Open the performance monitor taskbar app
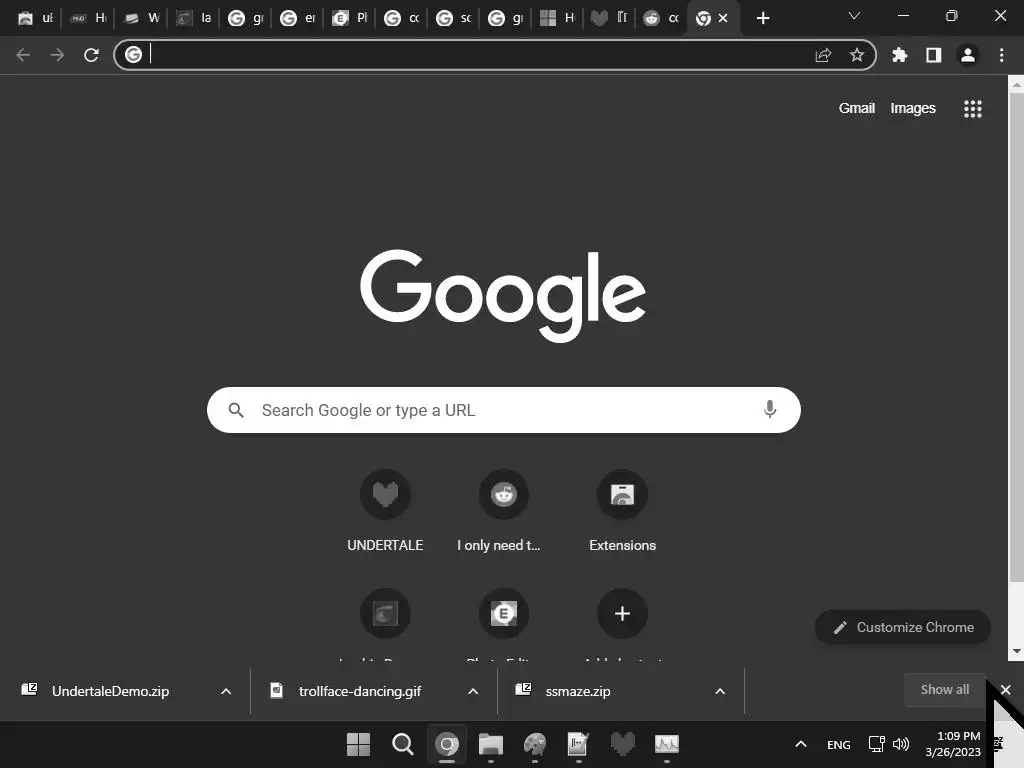1024x768 pixels. click(x=667, y=744)
